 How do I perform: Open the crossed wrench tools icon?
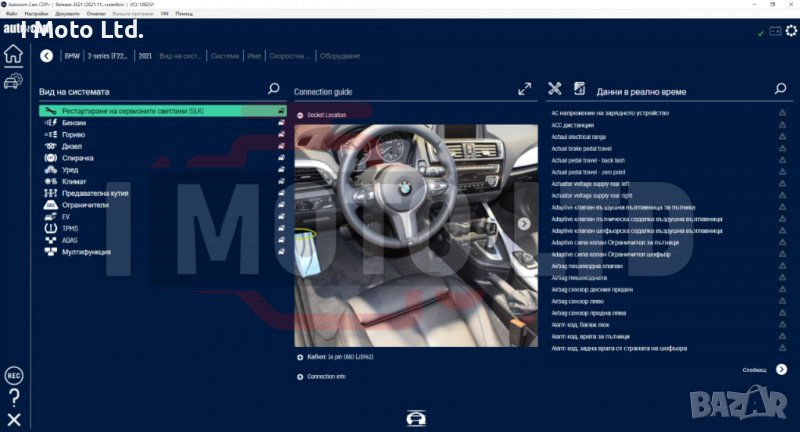pos(555,89)
